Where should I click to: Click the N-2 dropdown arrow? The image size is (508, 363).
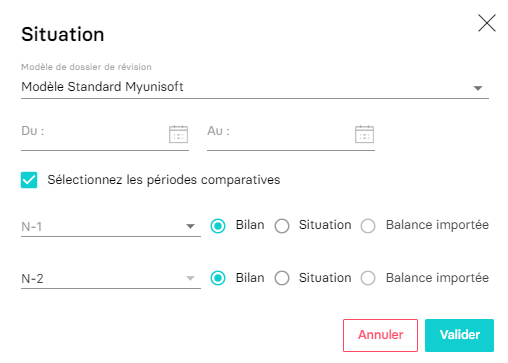coord(190,278)
